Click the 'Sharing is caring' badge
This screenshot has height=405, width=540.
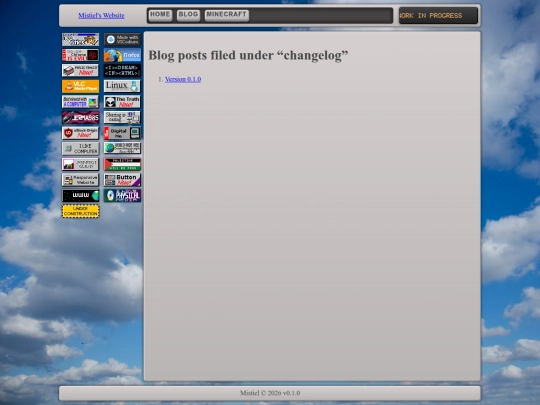pos(122,117)
